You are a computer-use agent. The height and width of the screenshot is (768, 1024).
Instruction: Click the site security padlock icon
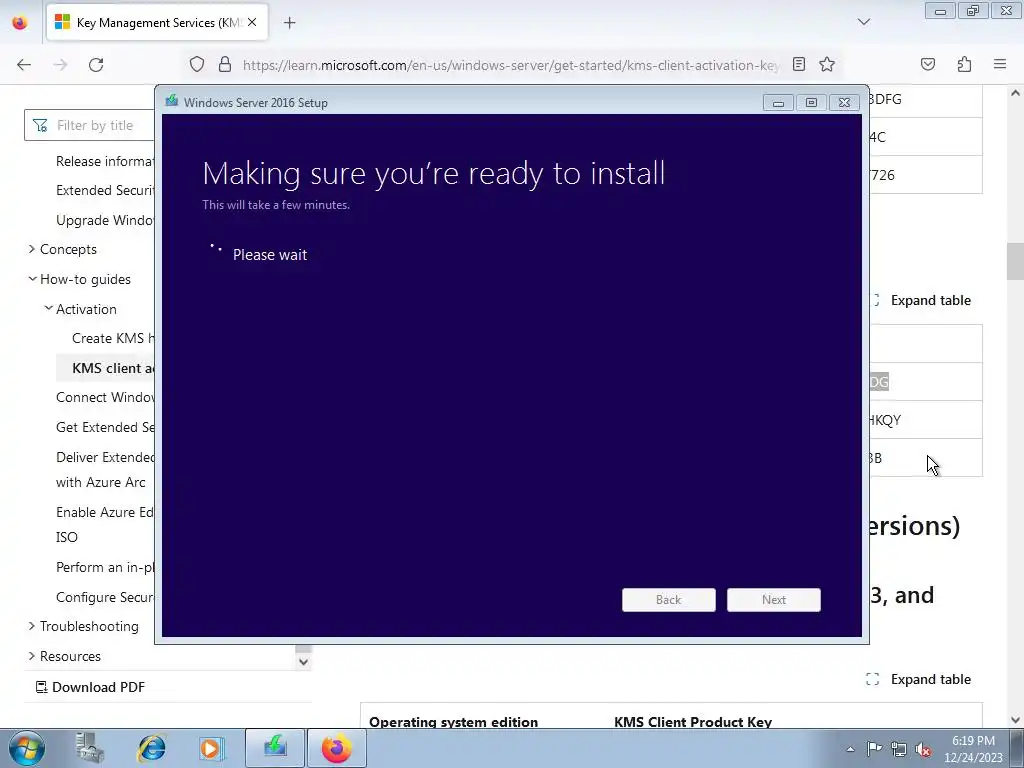pos(225,65)
